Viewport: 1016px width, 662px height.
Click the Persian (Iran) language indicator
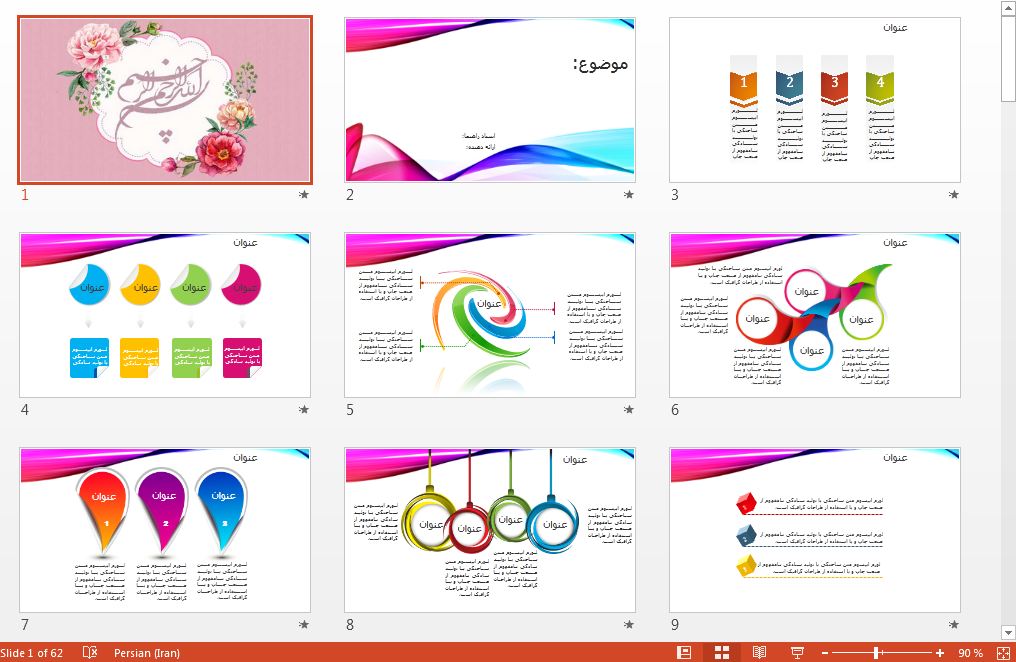(147, 653)
